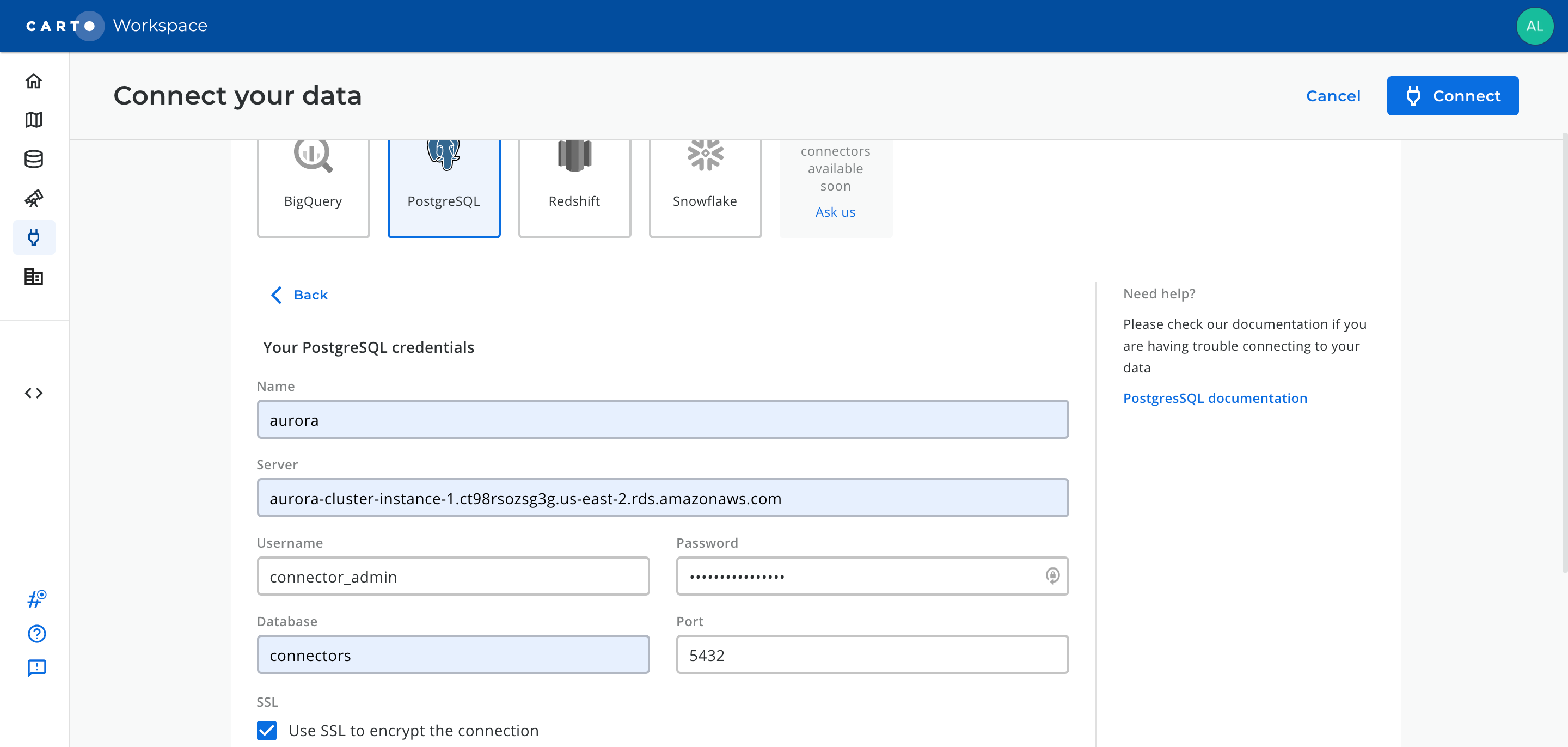1568x747 pixels.
Task: Click the 'Your PostgreSQL credentials' heading
Action: (368, 347)
